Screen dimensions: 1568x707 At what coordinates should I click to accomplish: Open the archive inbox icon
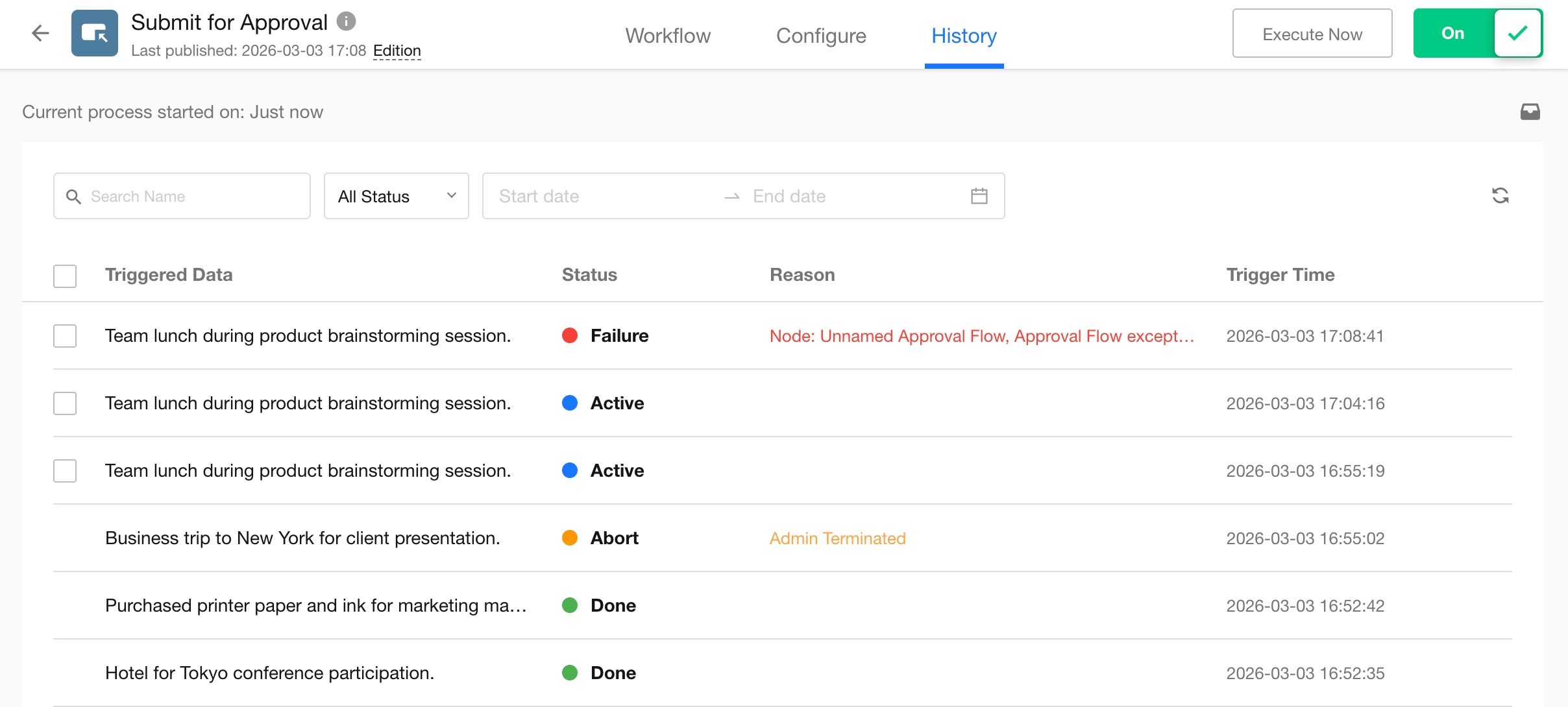click(x=1530, y=112)
